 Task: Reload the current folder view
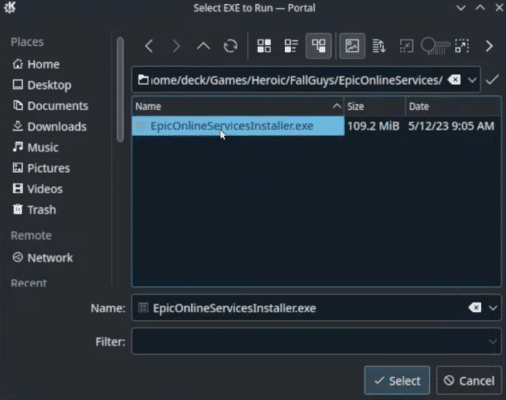(x=230, y=46)
